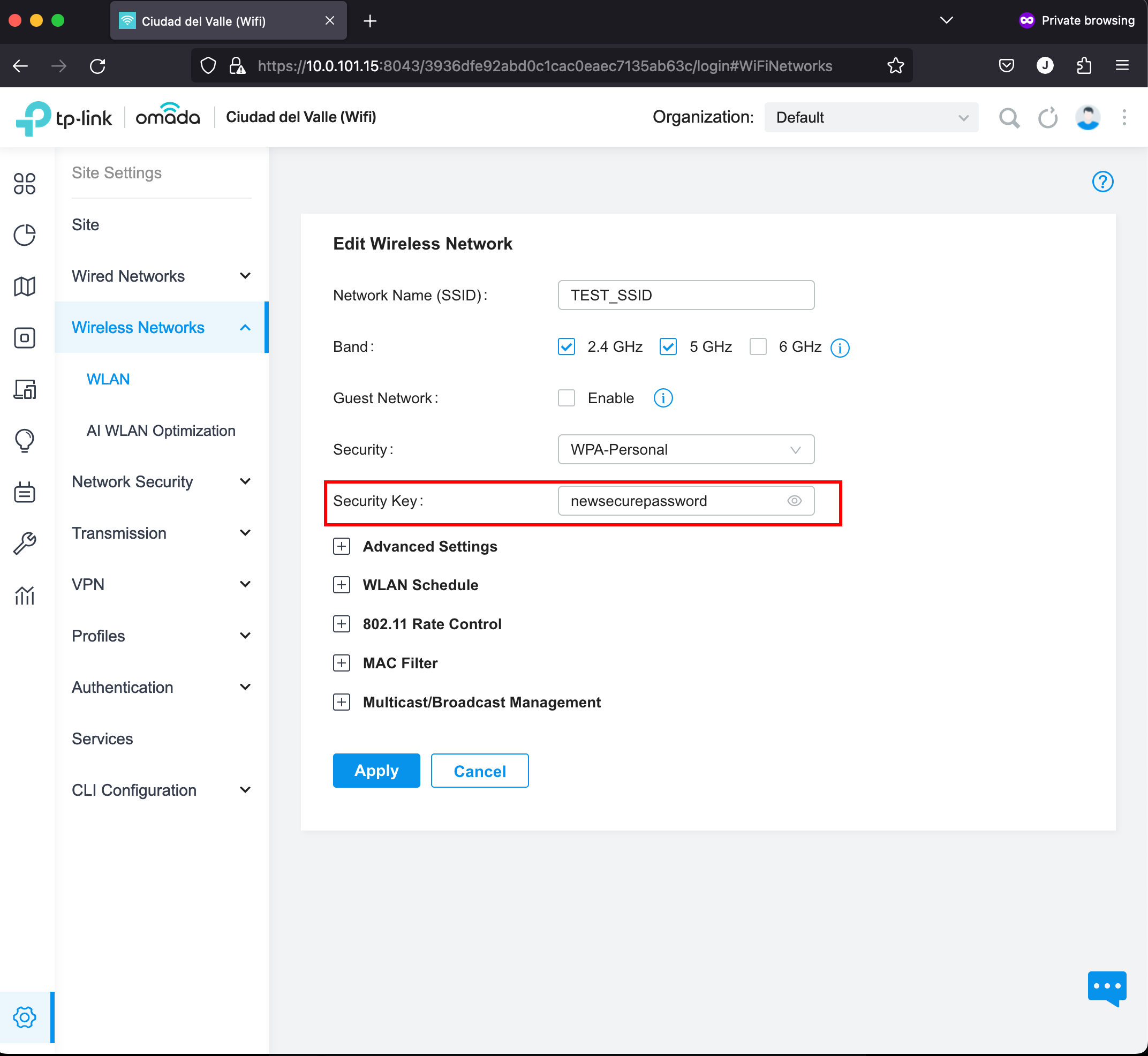Click the Cancel button
1148x1056 pixels.
[480, 771]
